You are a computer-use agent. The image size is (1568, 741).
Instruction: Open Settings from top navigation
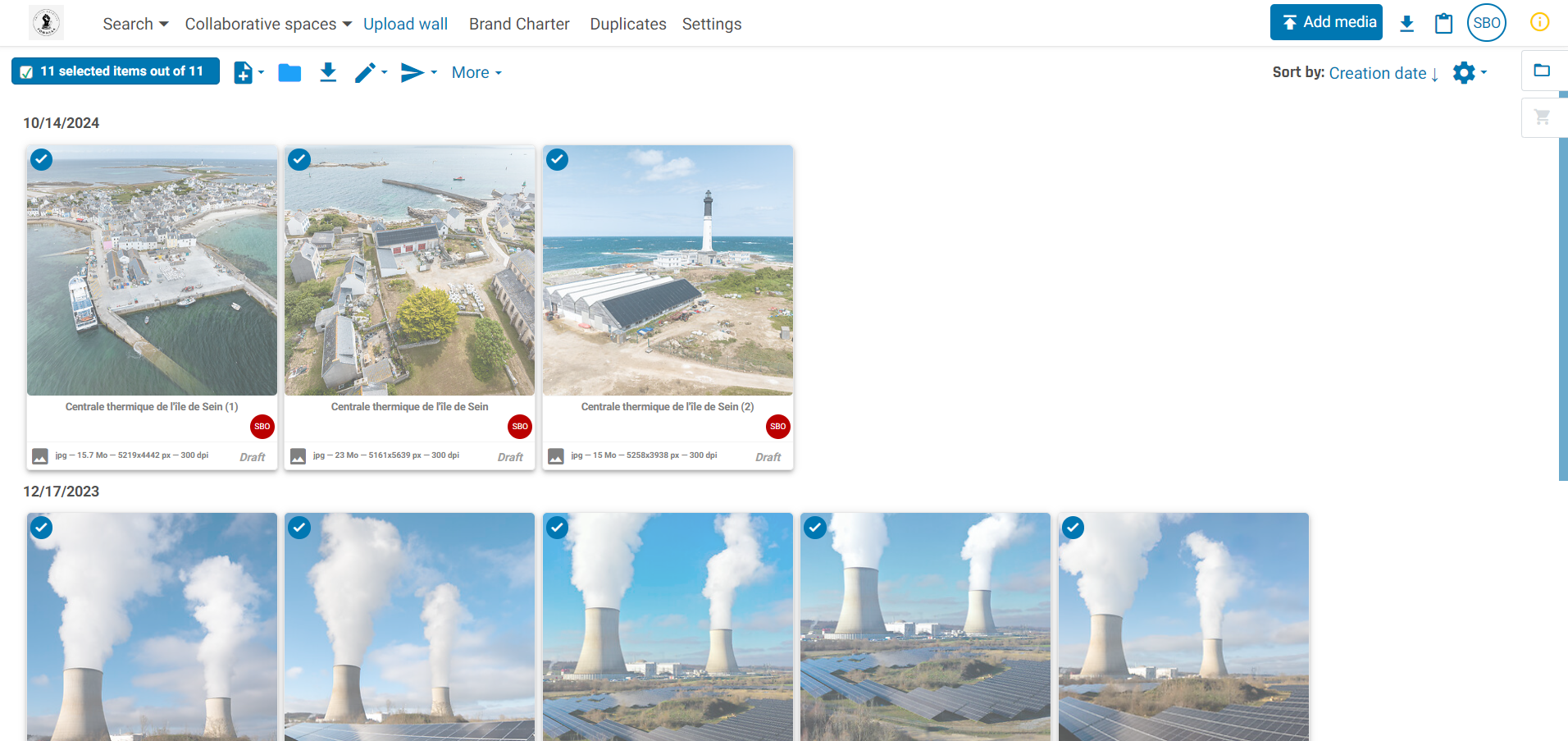point(712,24)
